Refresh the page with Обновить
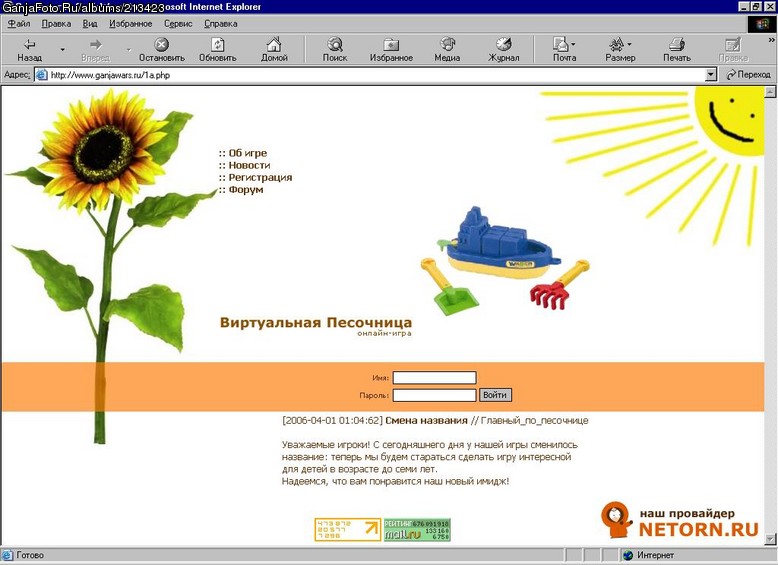 pos(217,49)
